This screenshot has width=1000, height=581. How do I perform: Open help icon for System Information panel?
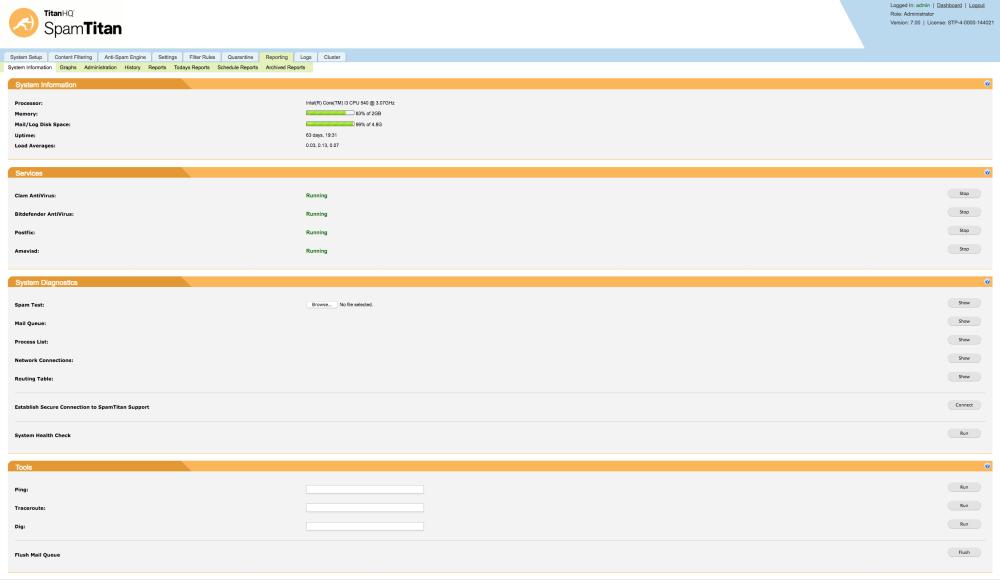coord(987,84)
